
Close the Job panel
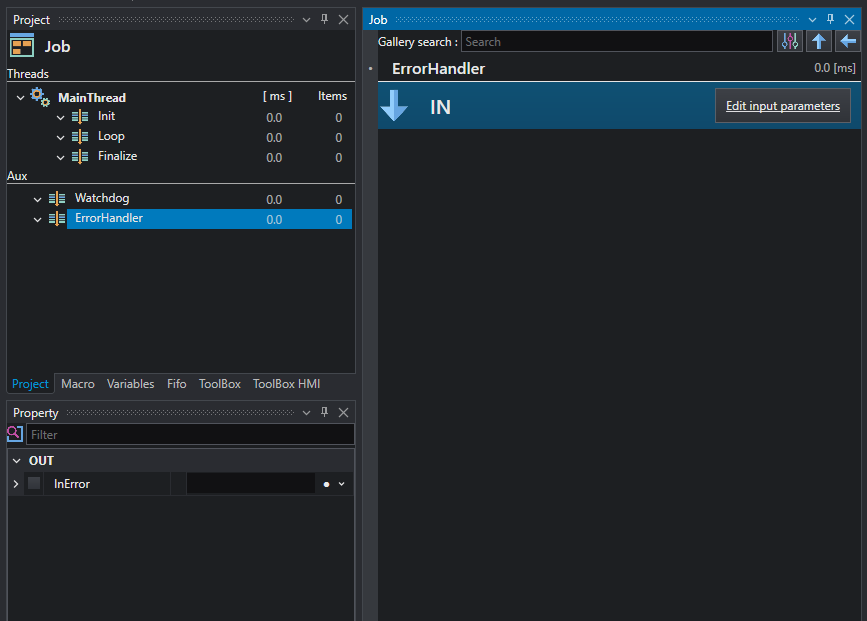[849, 19]
